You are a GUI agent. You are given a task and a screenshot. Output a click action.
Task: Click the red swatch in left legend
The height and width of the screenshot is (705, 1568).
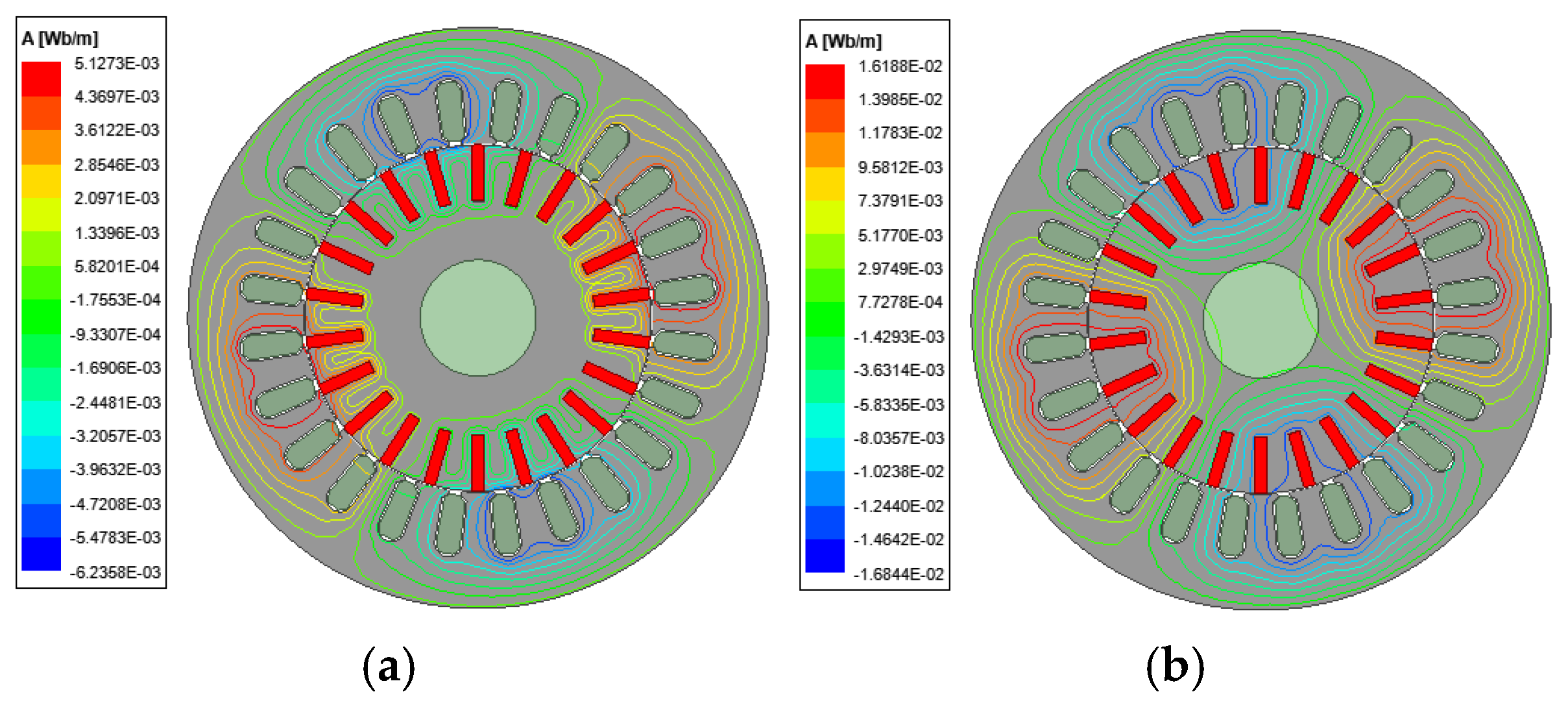click(x=41, y=79)
